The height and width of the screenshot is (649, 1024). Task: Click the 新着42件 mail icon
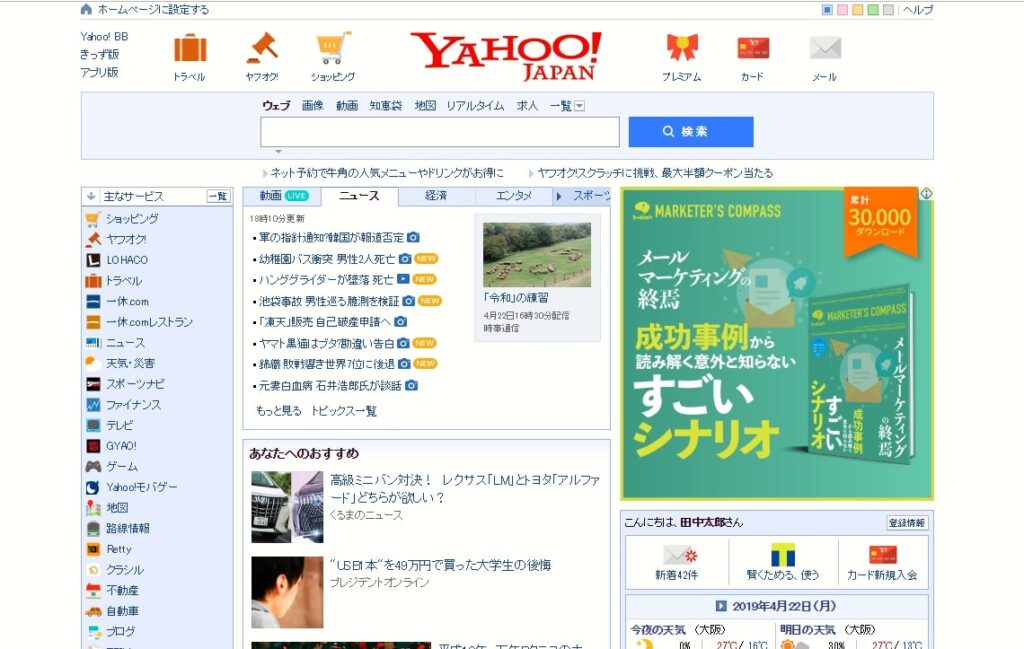coord(680,554)
